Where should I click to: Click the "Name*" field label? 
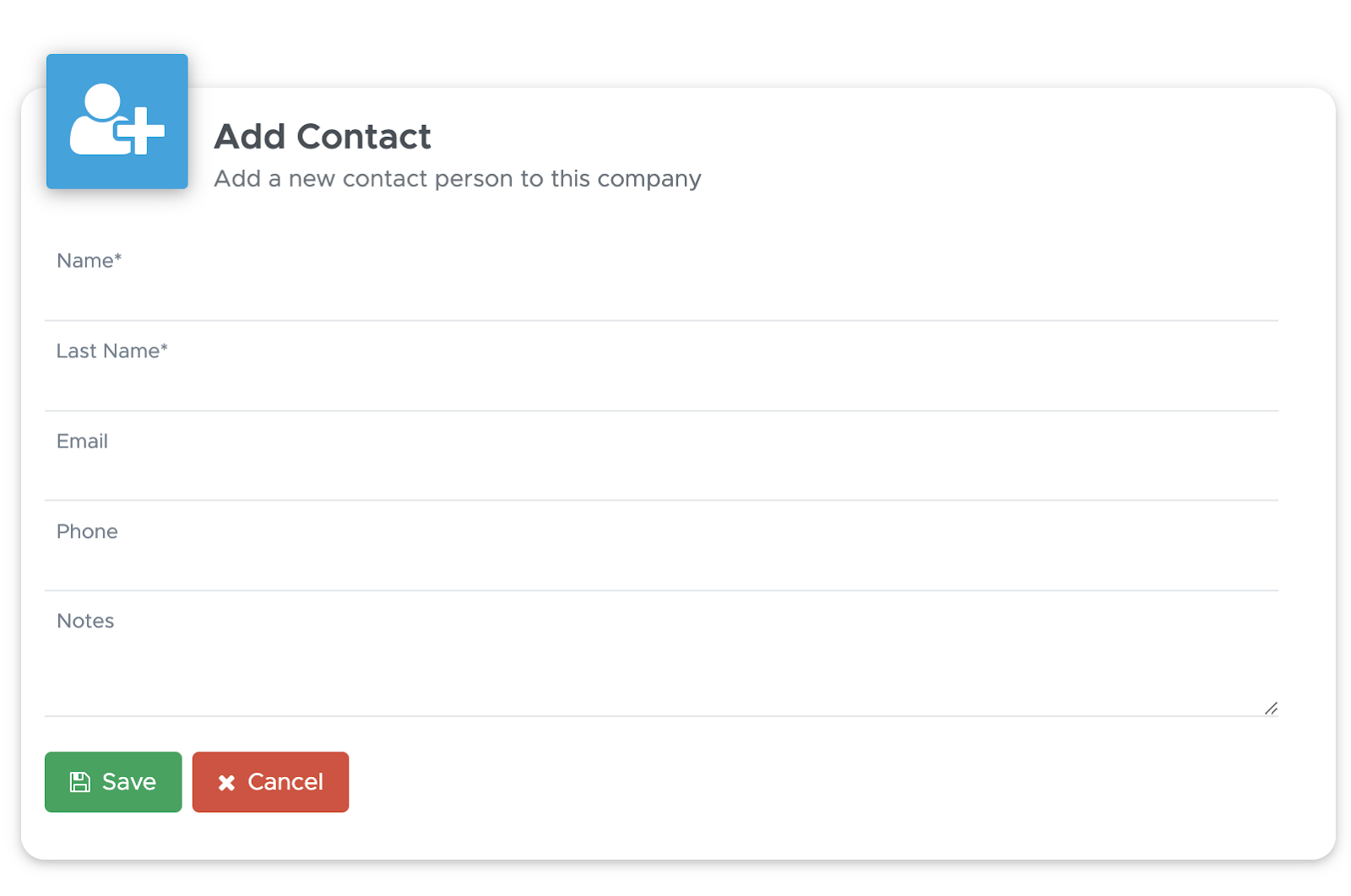89,261
